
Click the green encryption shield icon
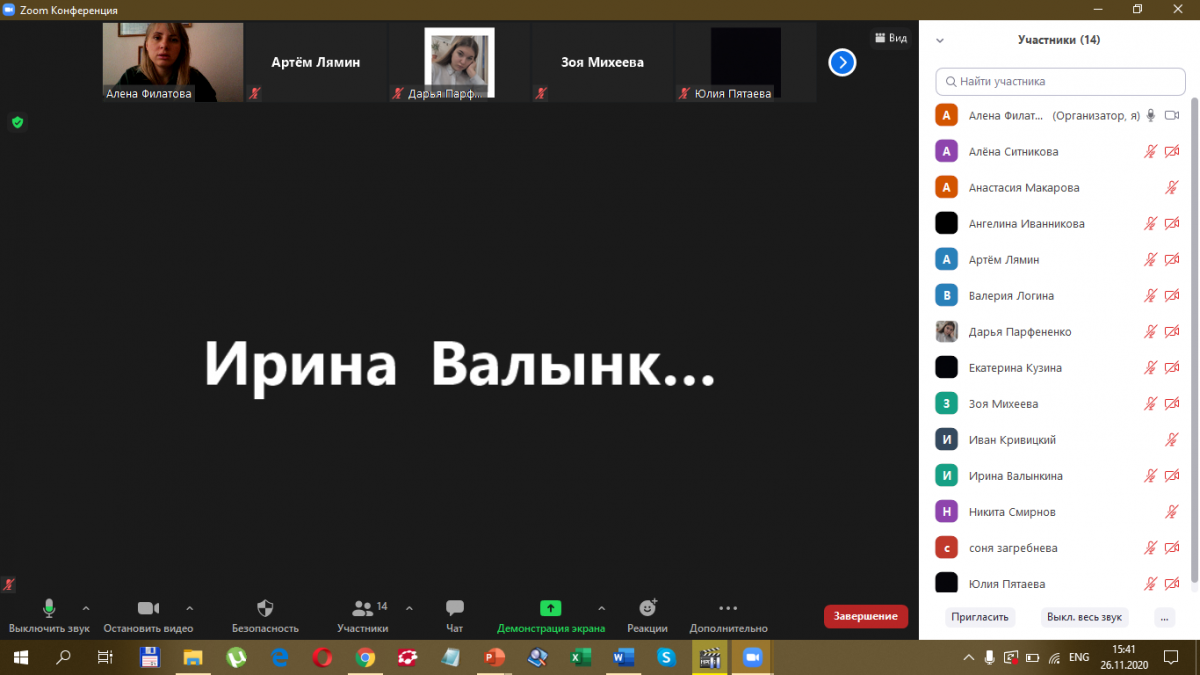[17, 122]
